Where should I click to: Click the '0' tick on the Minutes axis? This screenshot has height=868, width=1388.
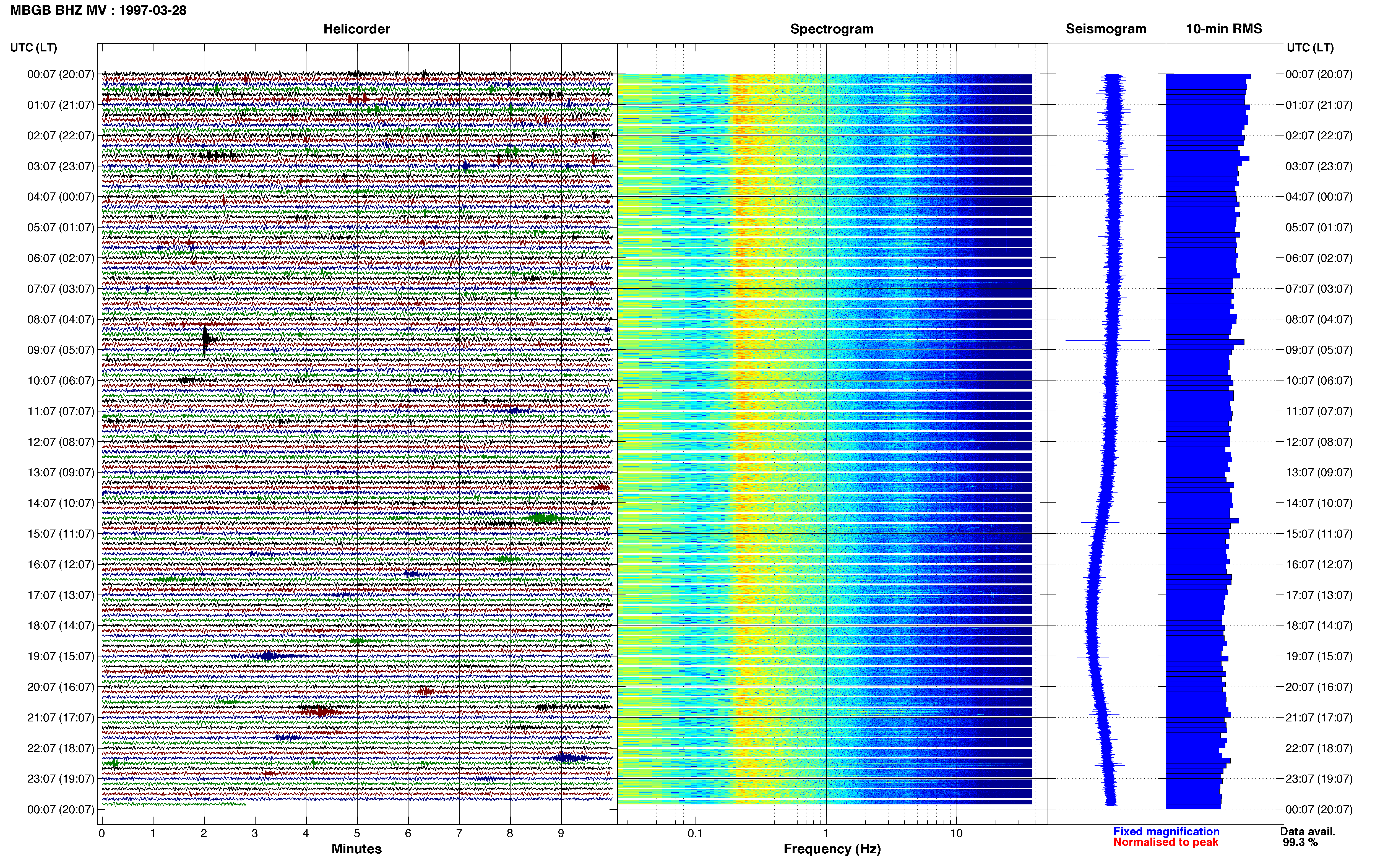(101, 833)
